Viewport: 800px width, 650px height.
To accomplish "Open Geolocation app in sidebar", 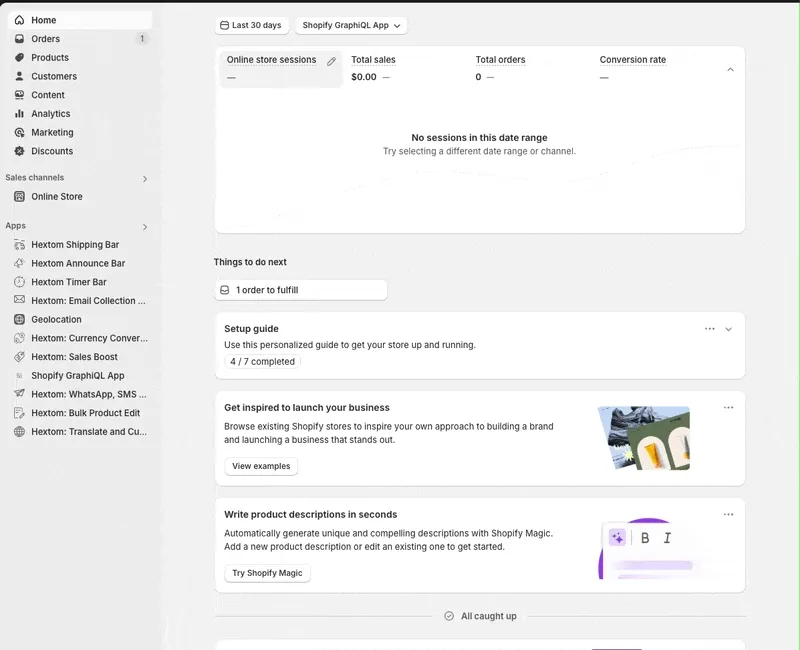I will (80, 319).
